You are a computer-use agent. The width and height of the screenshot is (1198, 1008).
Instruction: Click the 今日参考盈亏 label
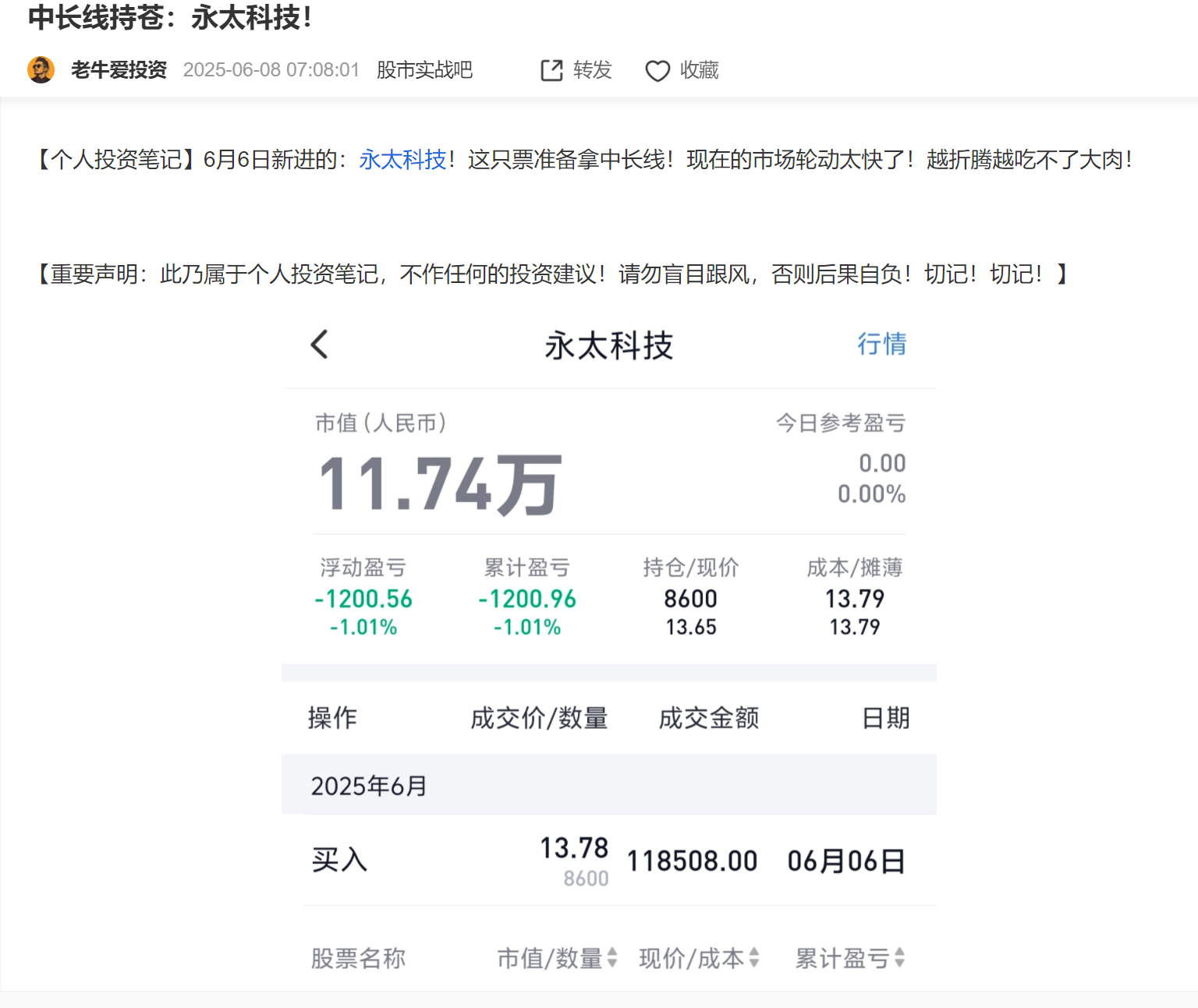(841, 423)
